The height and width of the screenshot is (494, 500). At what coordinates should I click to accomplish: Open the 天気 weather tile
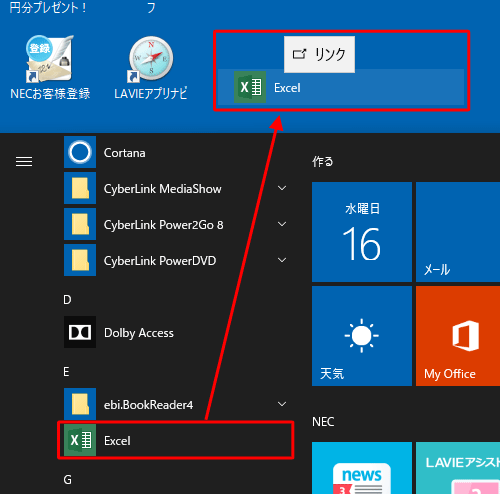coord(362,336)
